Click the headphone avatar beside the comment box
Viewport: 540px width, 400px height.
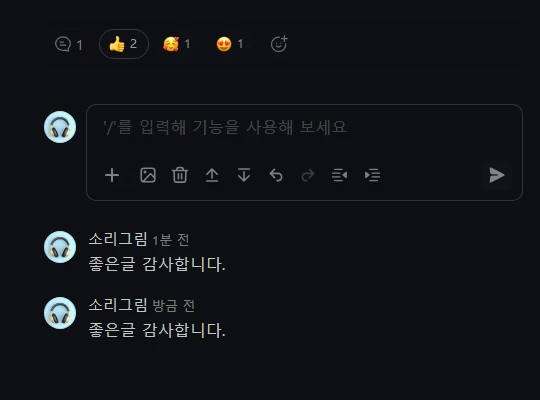pyautogui.click(x=60, y=127)
